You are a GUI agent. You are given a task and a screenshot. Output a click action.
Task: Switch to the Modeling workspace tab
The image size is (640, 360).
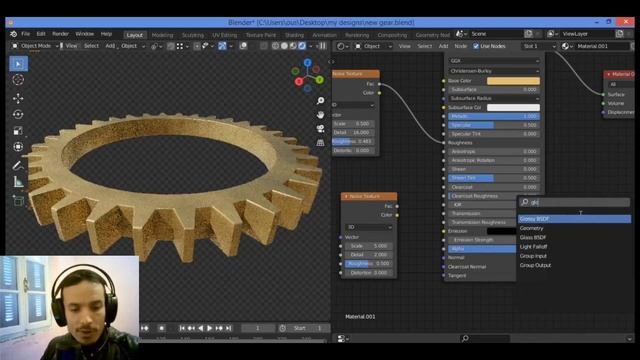162,35
